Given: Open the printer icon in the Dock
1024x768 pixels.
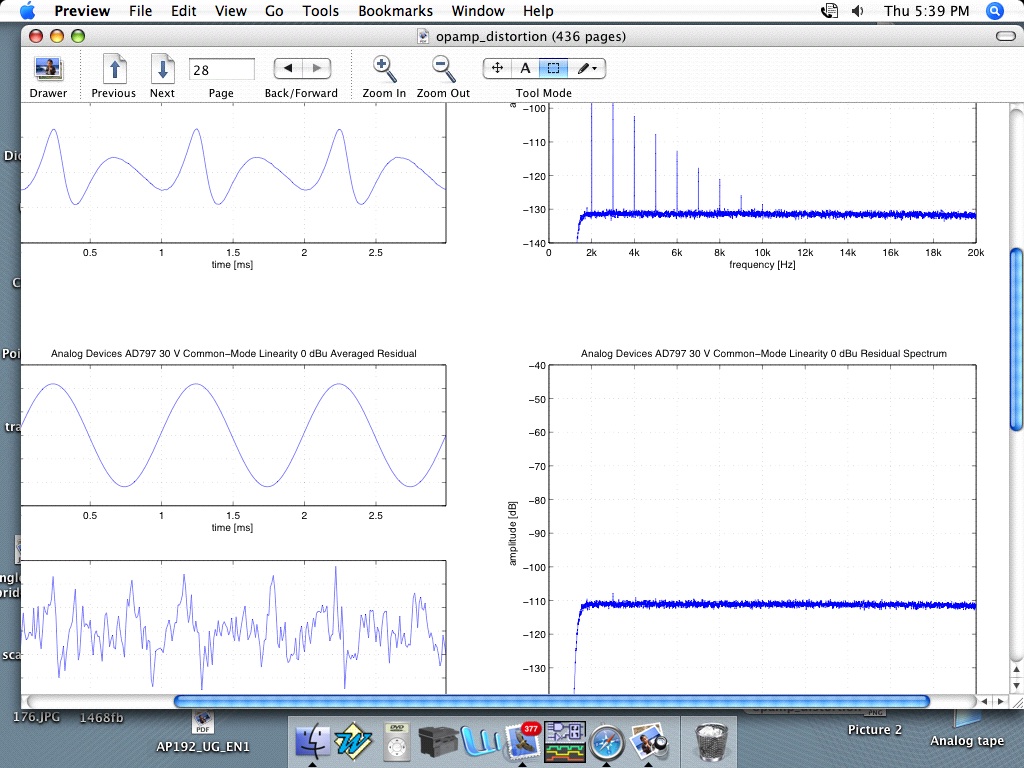Looking at the screenshot, I should pyautogui.click(x=438, y=741).
